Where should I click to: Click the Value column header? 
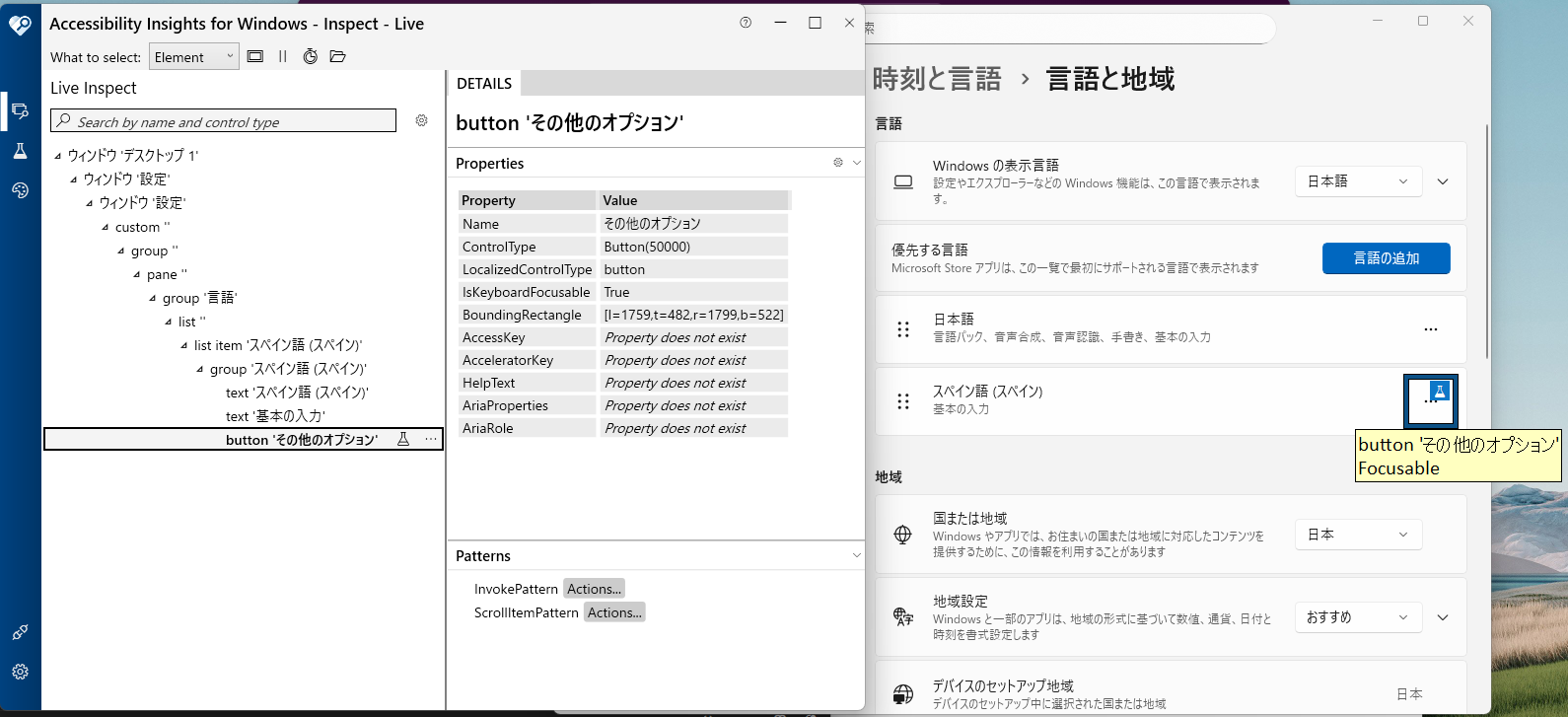(693, 200)
